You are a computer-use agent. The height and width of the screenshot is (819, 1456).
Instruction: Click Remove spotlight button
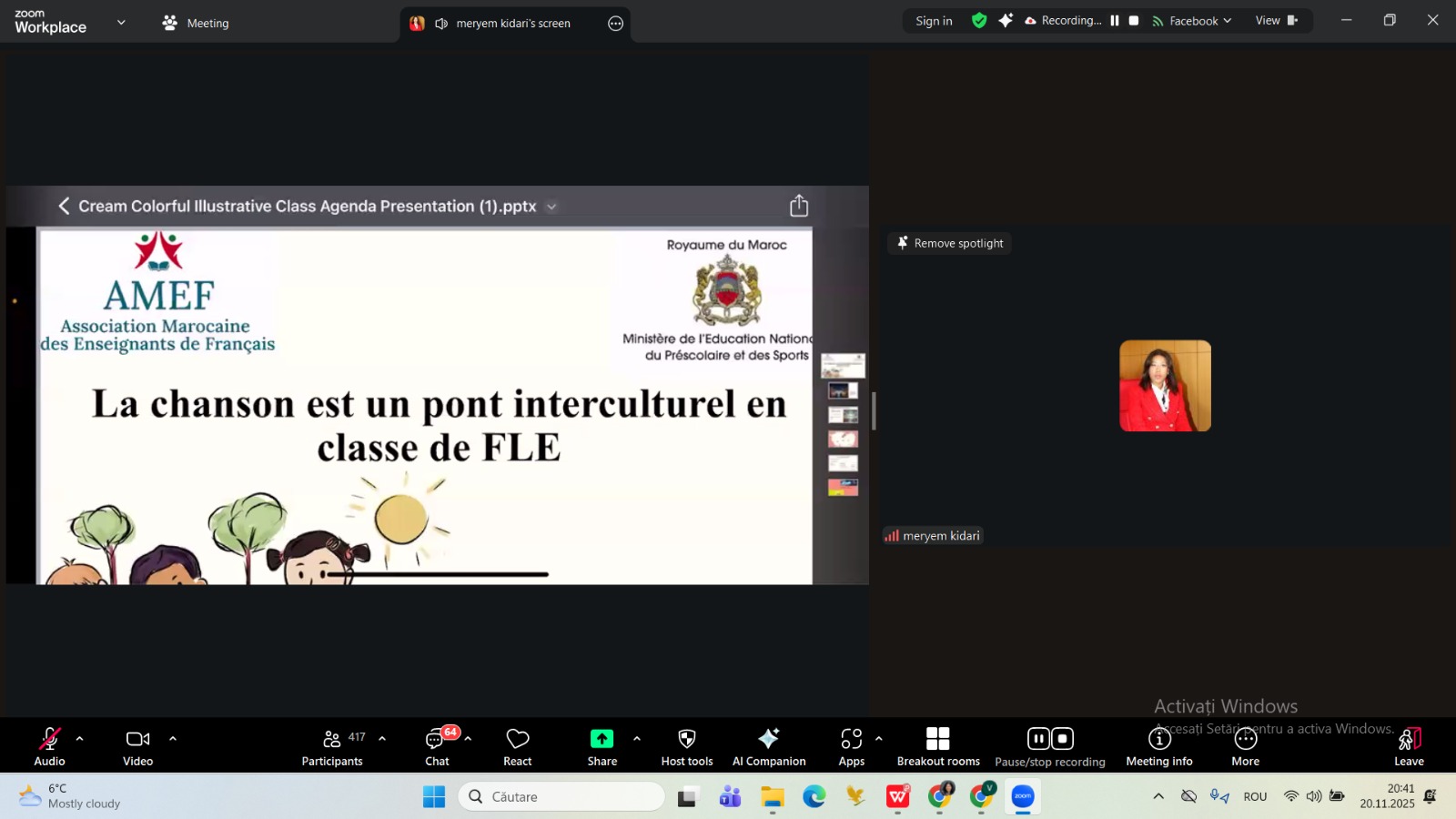coord(949,243)
